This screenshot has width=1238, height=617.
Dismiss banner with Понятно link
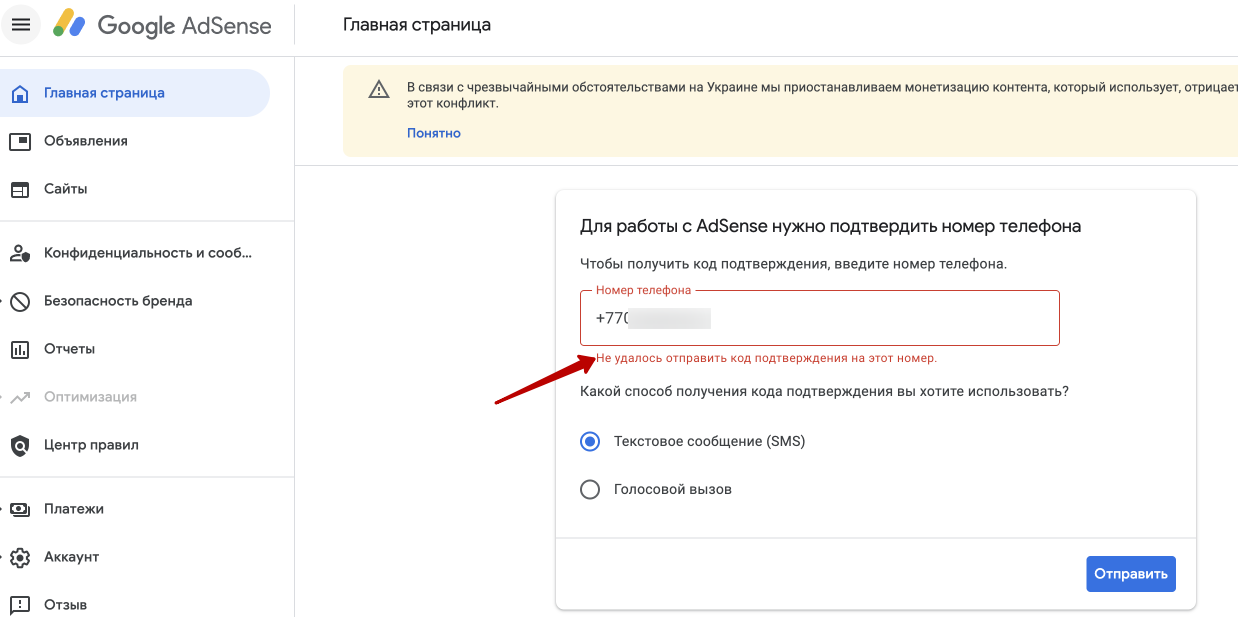pyautogui.click(x=434, y=133)
